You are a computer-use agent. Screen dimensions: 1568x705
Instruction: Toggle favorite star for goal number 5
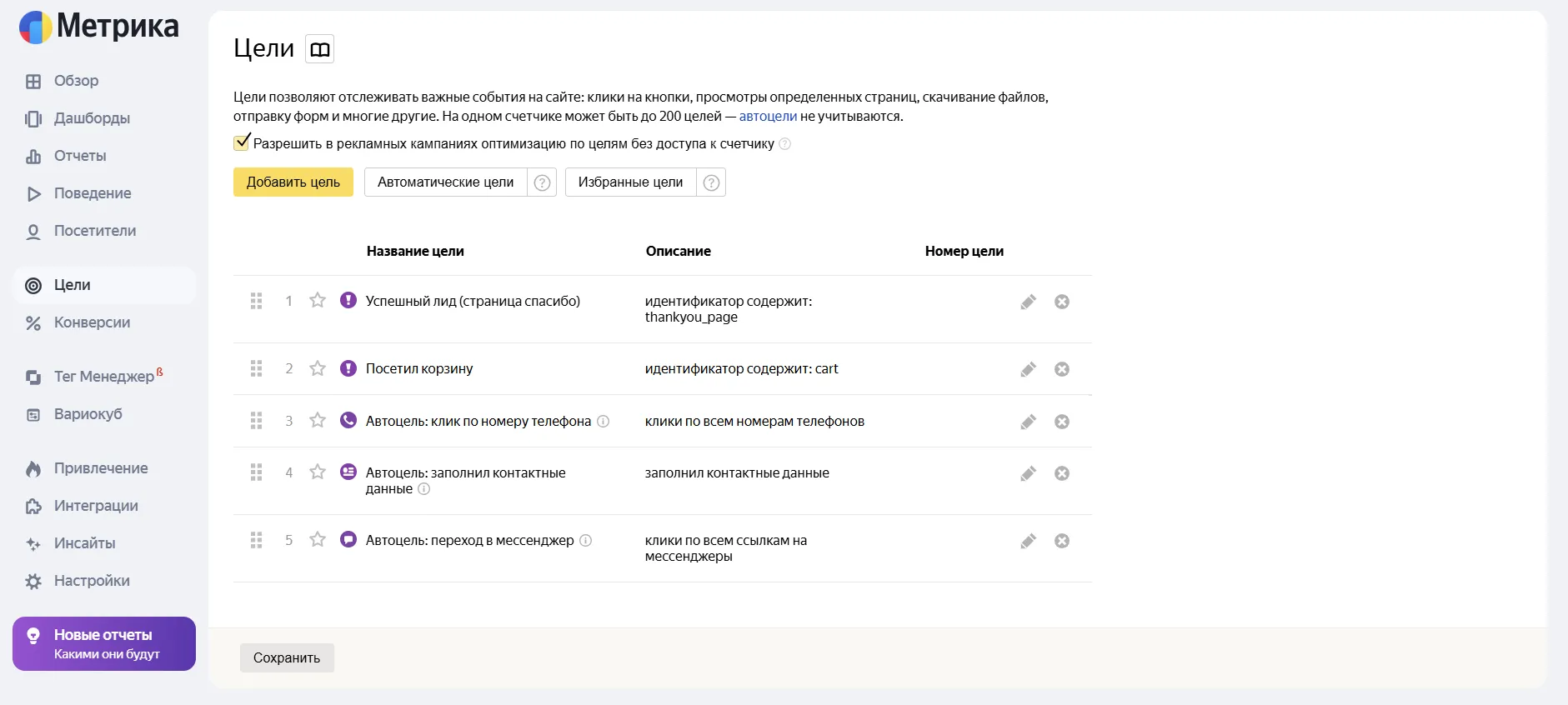point(318,540)
